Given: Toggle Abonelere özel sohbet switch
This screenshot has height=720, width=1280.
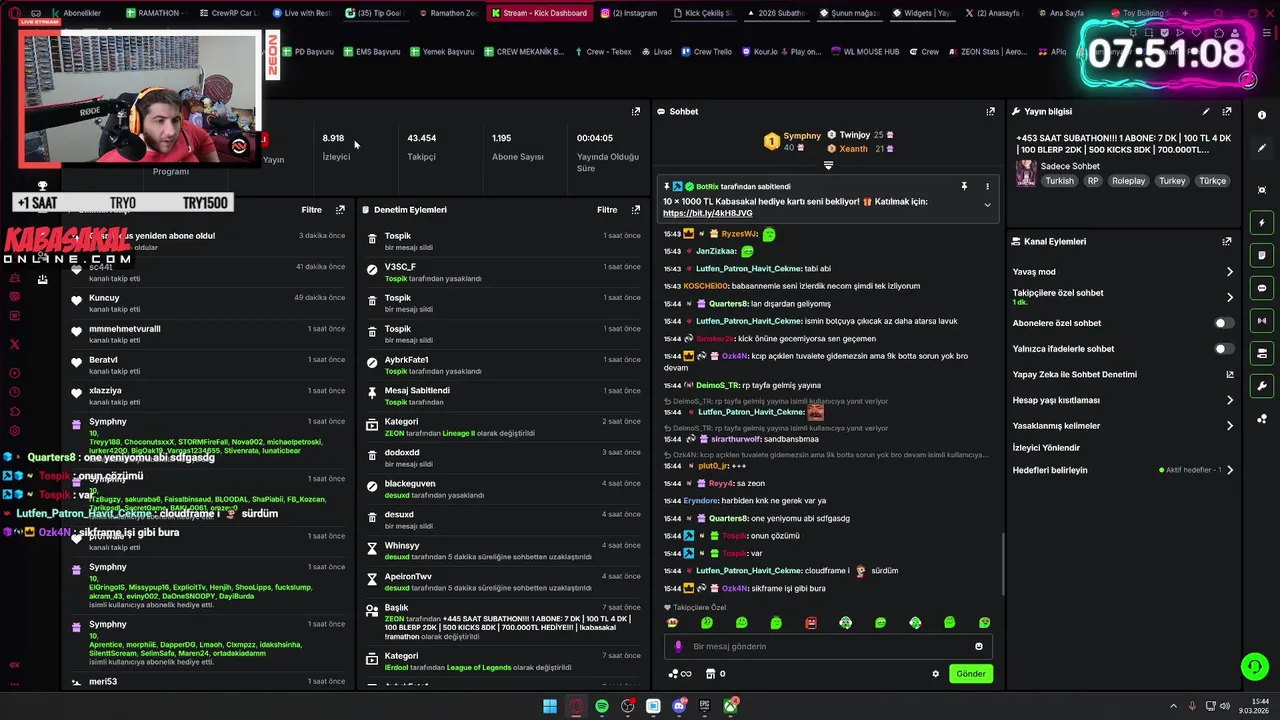Looking at the screenshot, I should 1223,323.
